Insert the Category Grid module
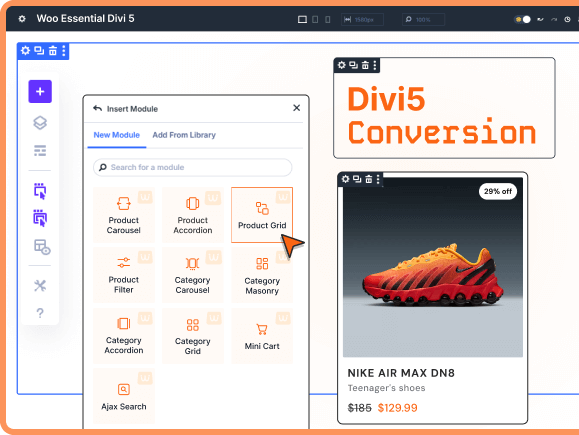579x435 pixels. [193, 335]
